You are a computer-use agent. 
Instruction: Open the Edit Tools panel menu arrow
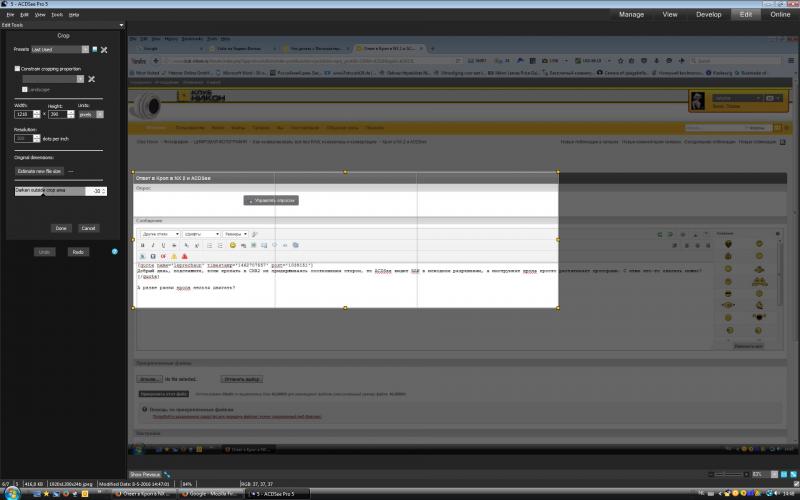coord(121,25)
